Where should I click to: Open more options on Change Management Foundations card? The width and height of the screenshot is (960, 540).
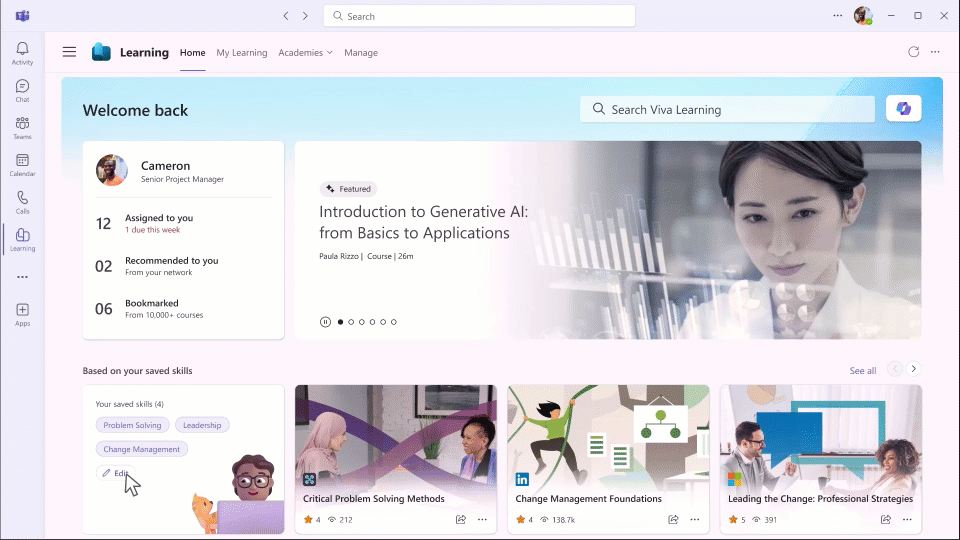pos(694,520)
